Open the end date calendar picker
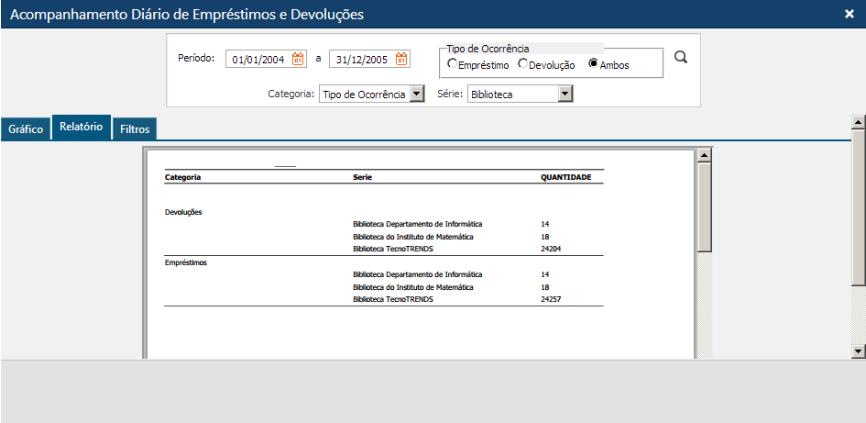866x423 pixels. coord(401,59)
